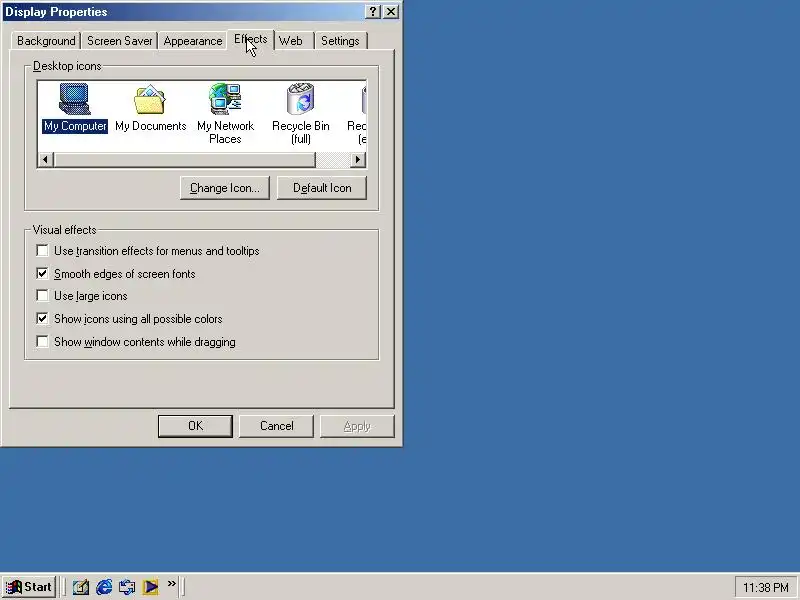The height and width of the screenshot is (600, 800).
Task: Uncheck Smooth edges of screen fonts
Action: (x=42, y=273)
